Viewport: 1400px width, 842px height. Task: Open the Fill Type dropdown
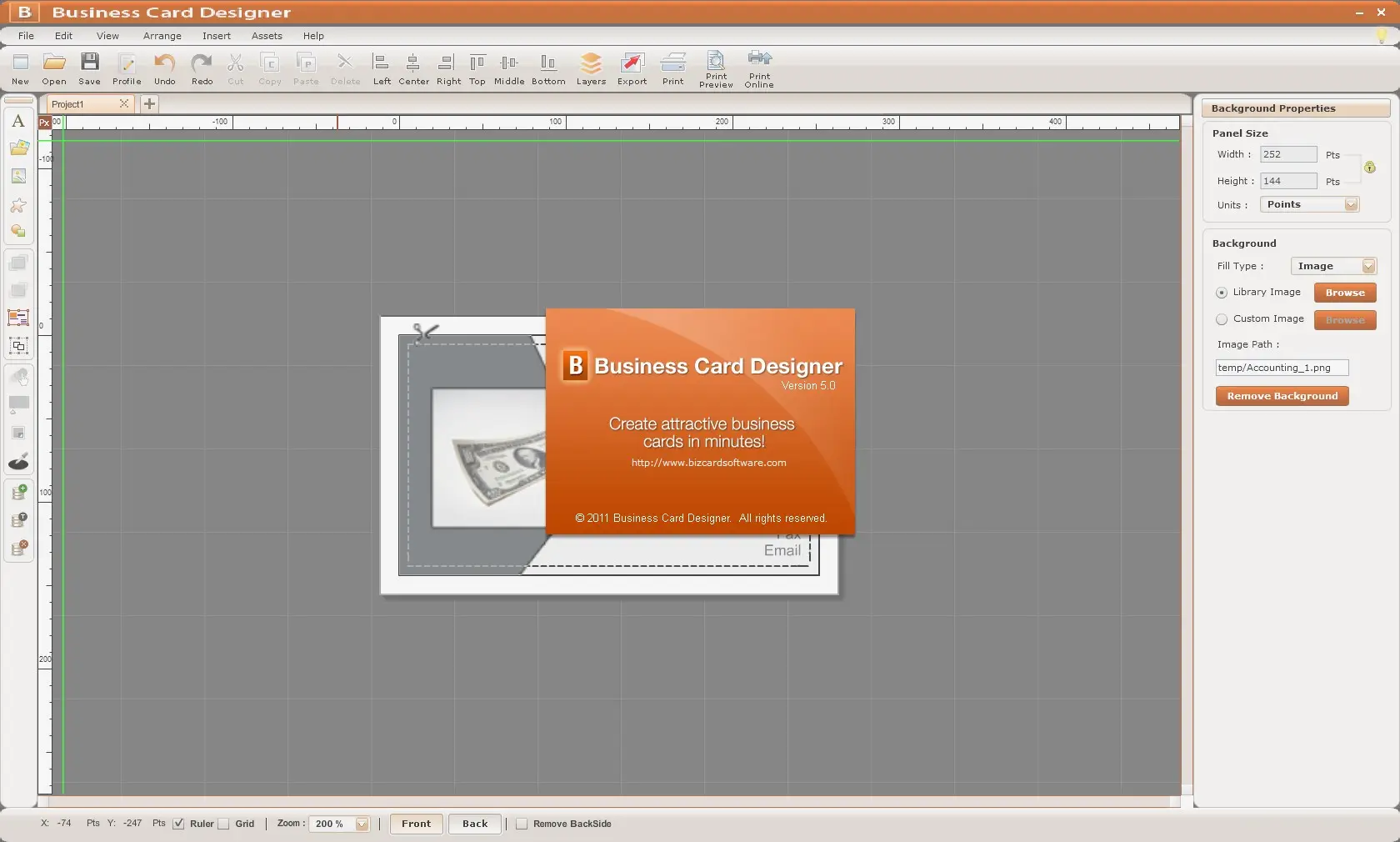1333,266
